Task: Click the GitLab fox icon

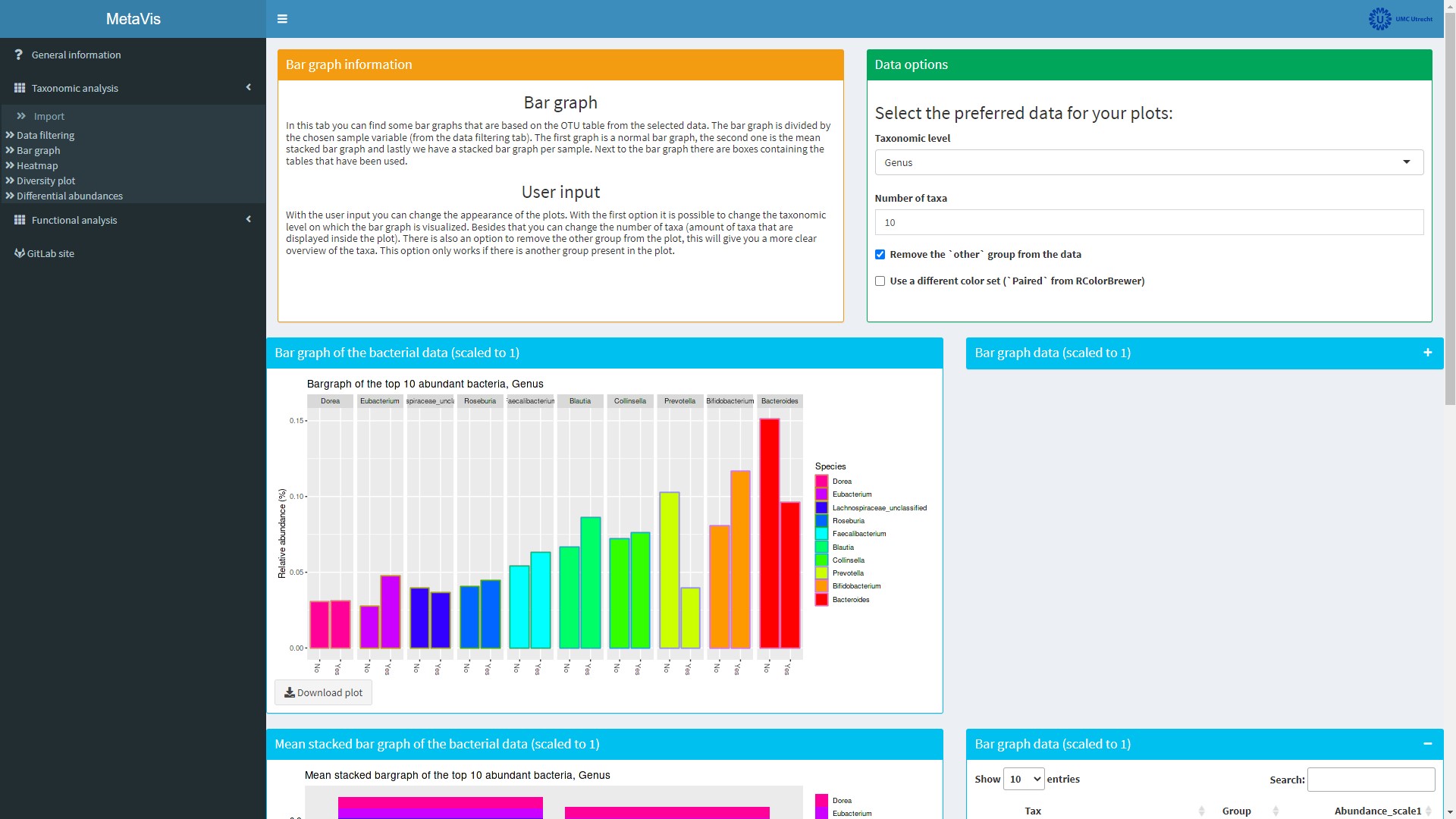Action: [20, 253]
